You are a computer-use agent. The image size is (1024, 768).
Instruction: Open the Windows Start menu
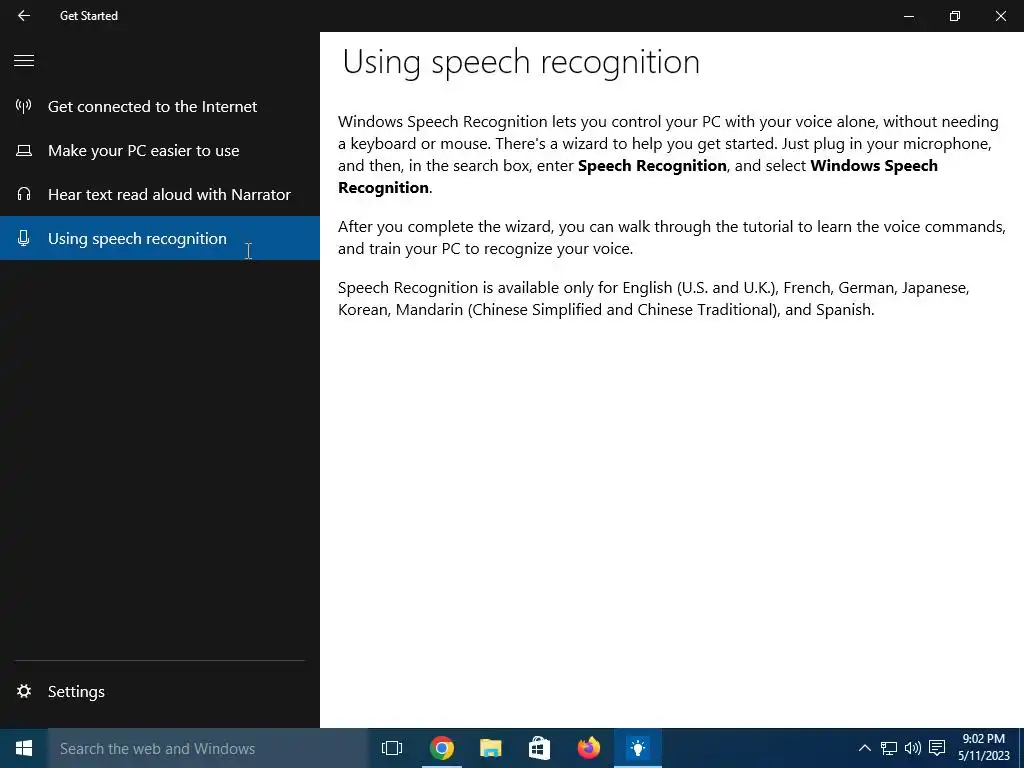(24, 748)
